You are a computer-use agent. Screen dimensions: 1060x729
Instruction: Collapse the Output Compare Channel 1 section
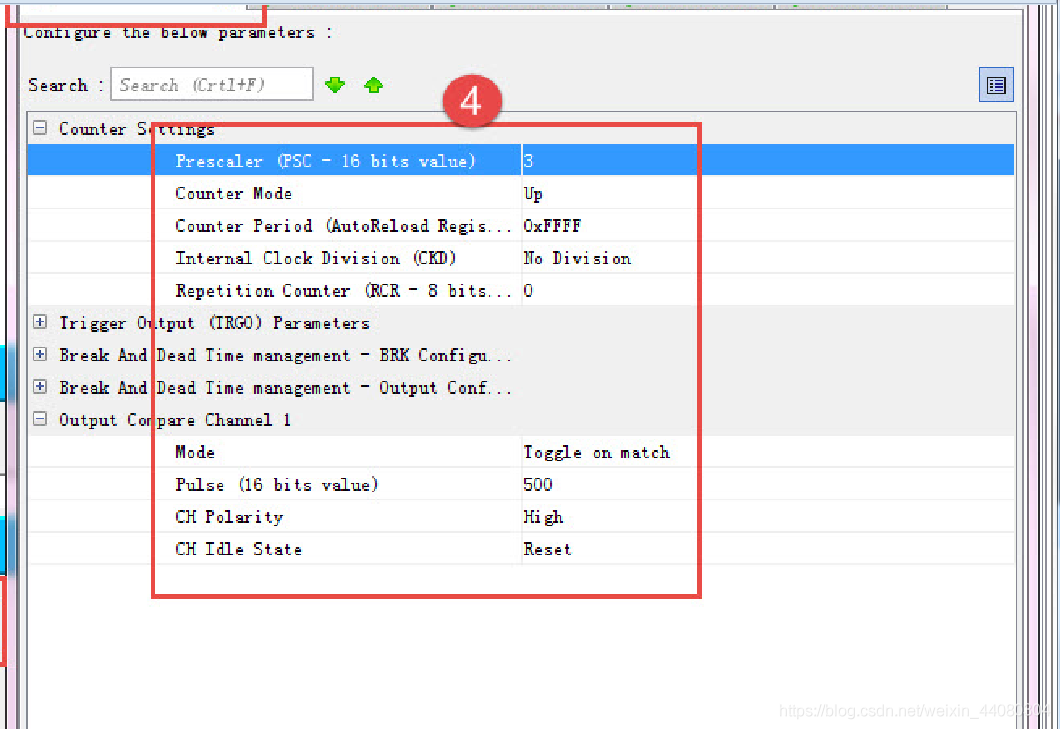pyautogui.click(x=40, y=419)
